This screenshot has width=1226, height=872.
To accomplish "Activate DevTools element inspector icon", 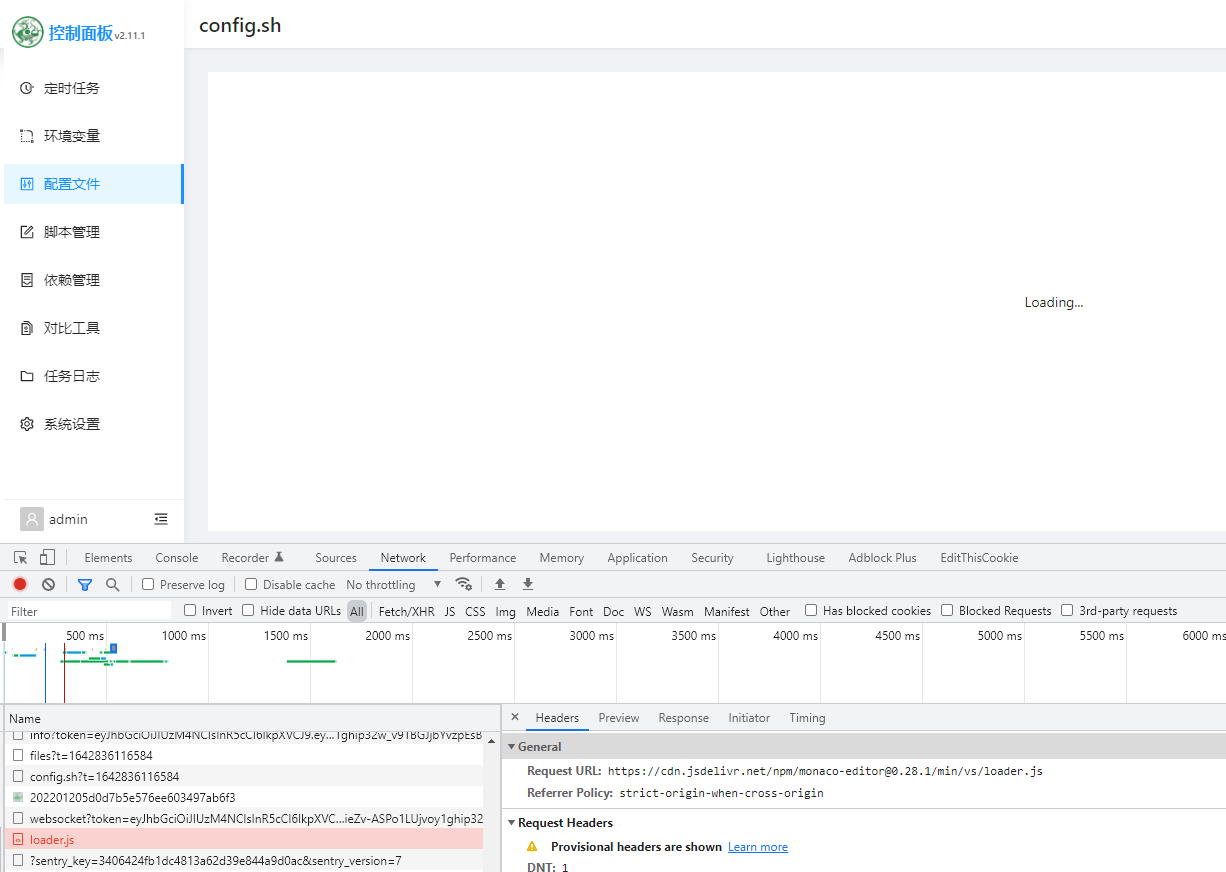I will tap(20, 557).
